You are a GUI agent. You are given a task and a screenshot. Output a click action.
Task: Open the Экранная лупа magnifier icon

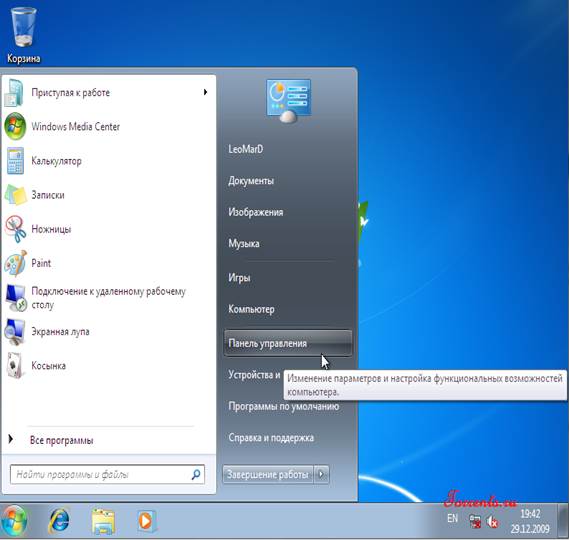[15, 332]
